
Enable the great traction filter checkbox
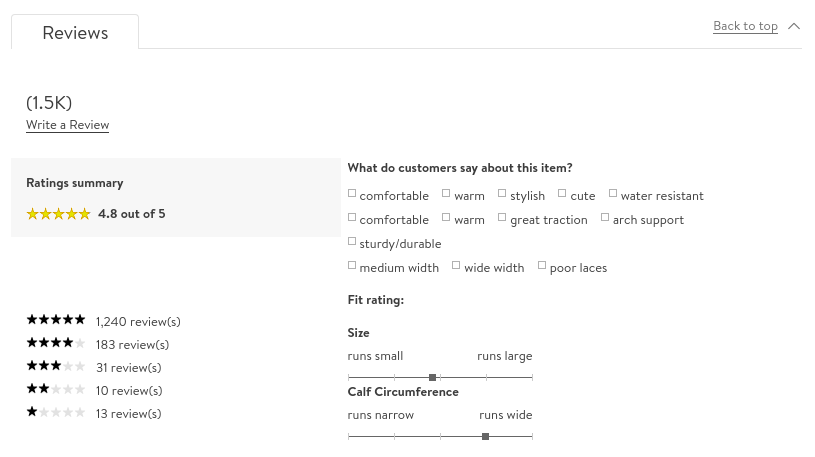tap(502, 218)
